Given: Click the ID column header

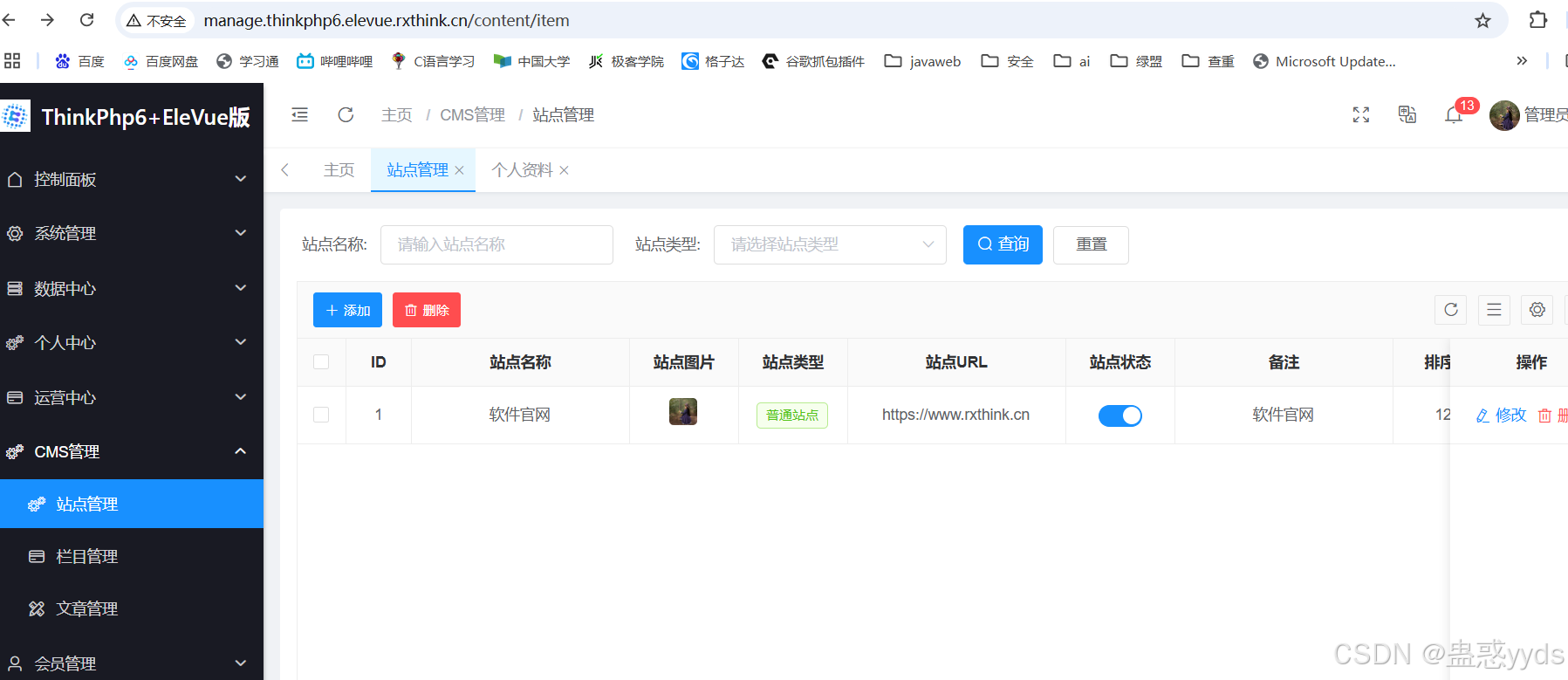Looking at the screenshot, I should click(378, 362).
